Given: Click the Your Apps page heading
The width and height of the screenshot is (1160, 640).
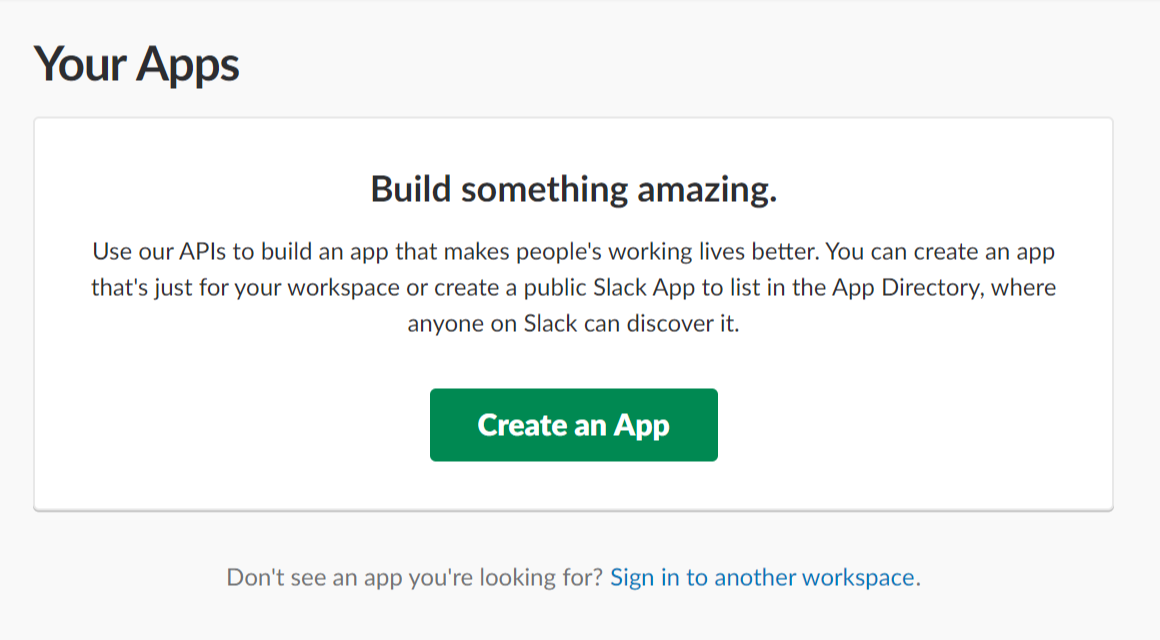Looking at the screenshot, I should [x=137, y=64].
